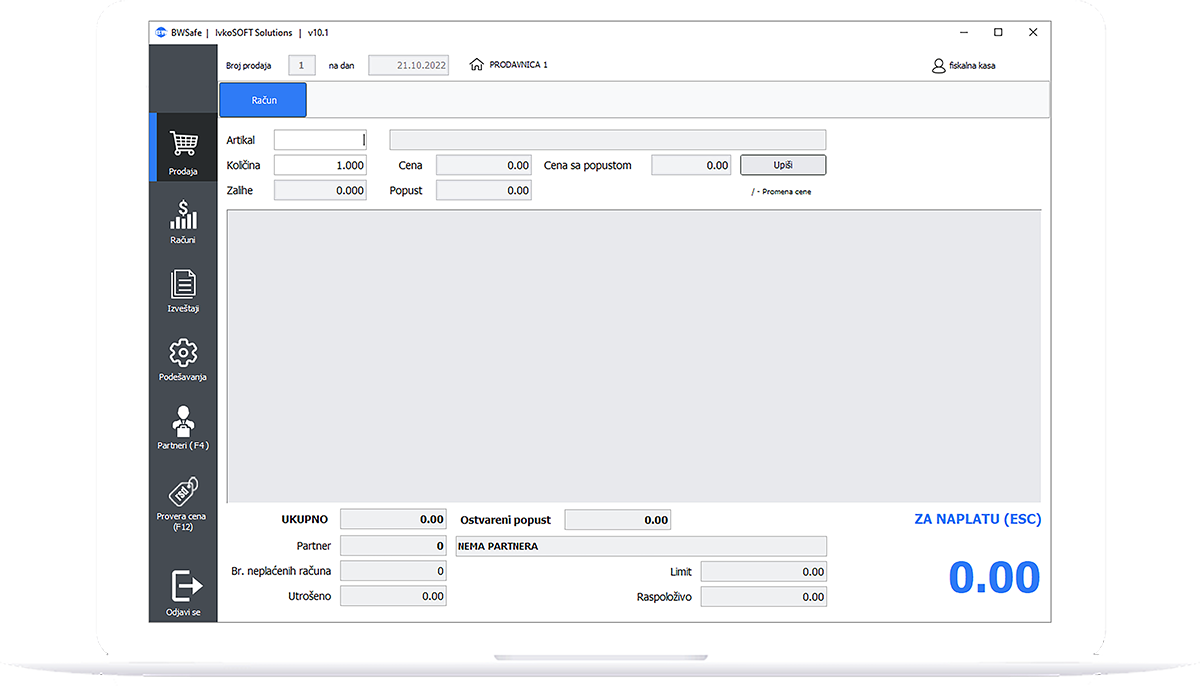Click the Količina quantity field

[x=320, y=165]
